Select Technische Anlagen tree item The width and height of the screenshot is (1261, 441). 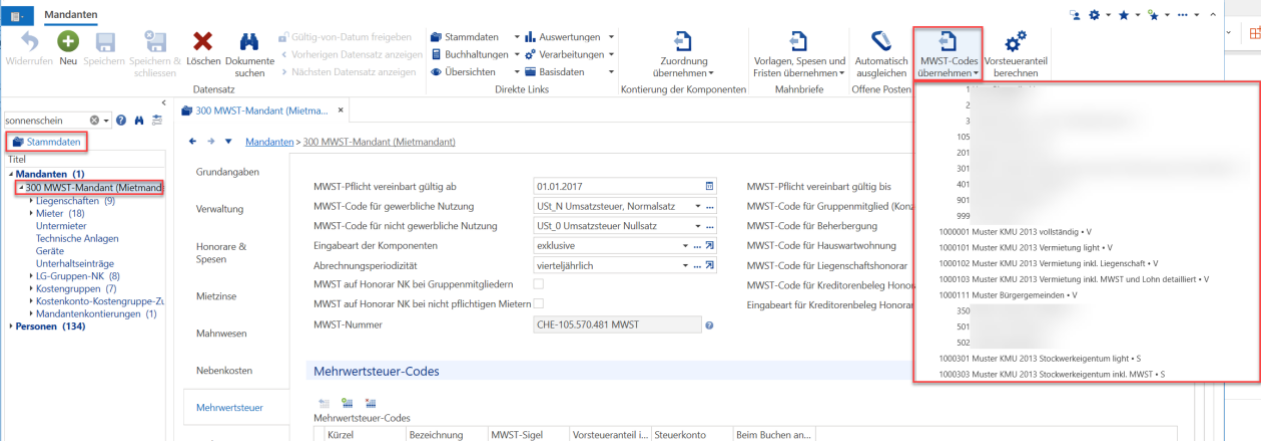(77, 239)
